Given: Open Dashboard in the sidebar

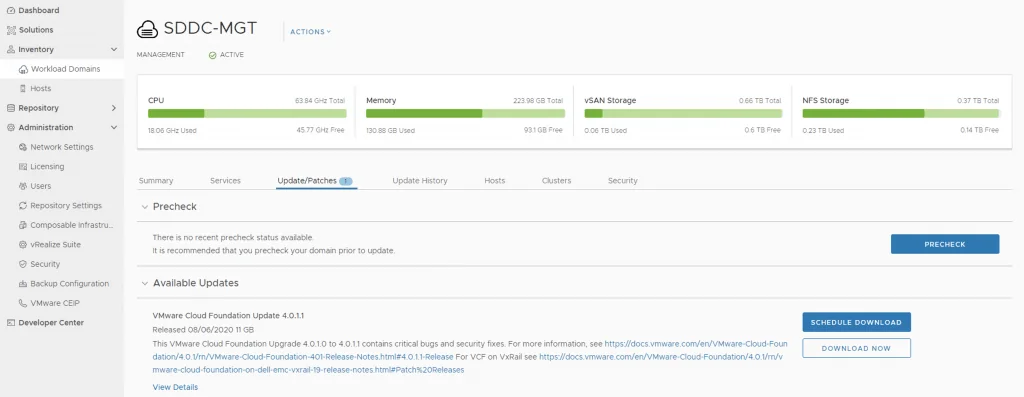Looking at the screenshot, I should point(39,10).
